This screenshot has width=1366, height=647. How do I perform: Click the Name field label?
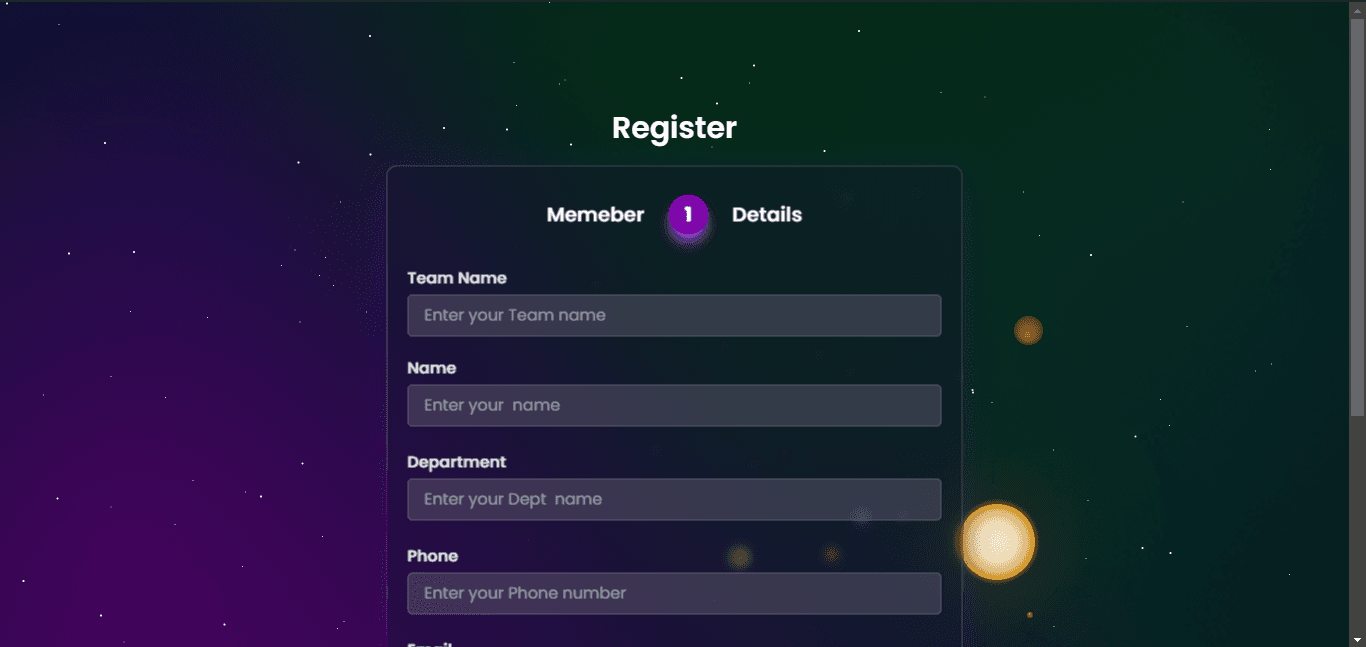[x=432, y=368]
